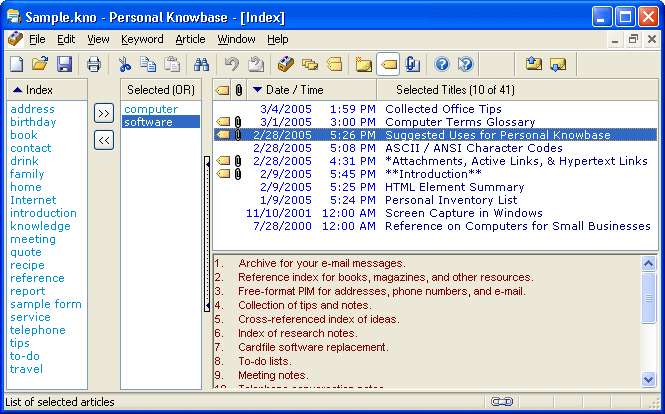Open the Keyword menu
This screenshot has width=665, height=414.
142,39
